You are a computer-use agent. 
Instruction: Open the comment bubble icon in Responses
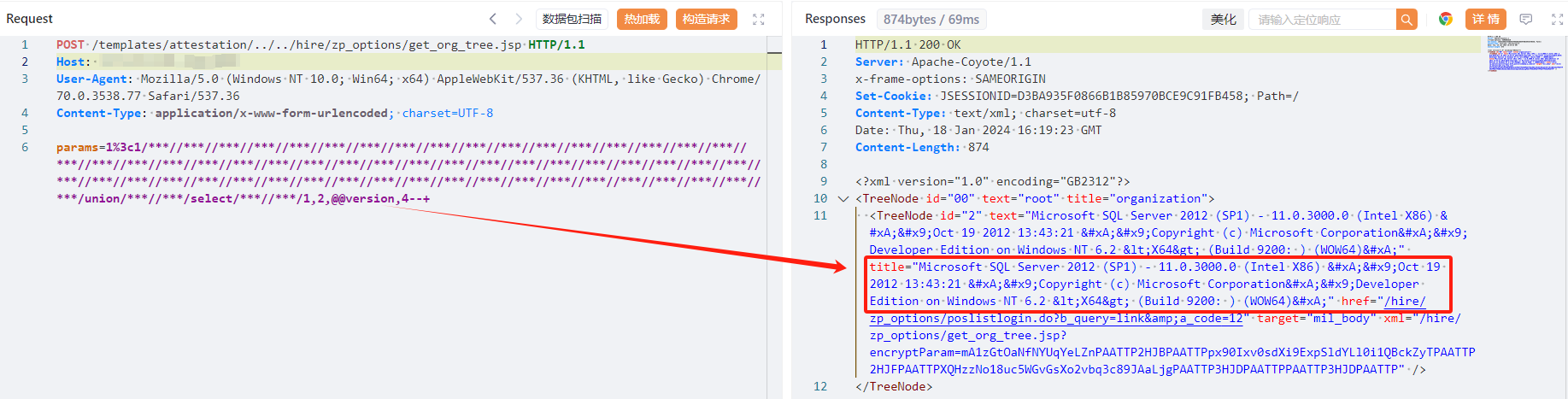1526,19
